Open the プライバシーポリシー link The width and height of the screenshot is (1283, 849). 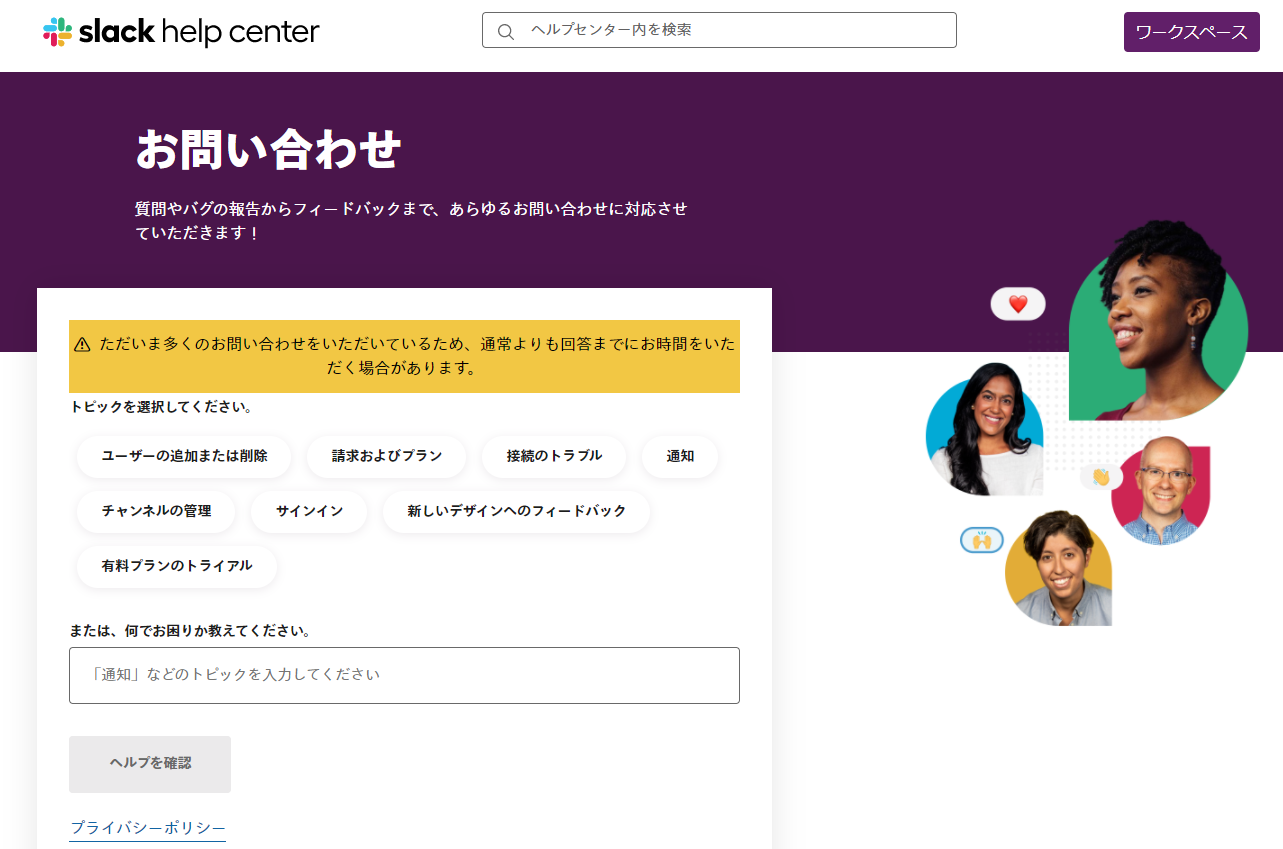tap(148, 828)
